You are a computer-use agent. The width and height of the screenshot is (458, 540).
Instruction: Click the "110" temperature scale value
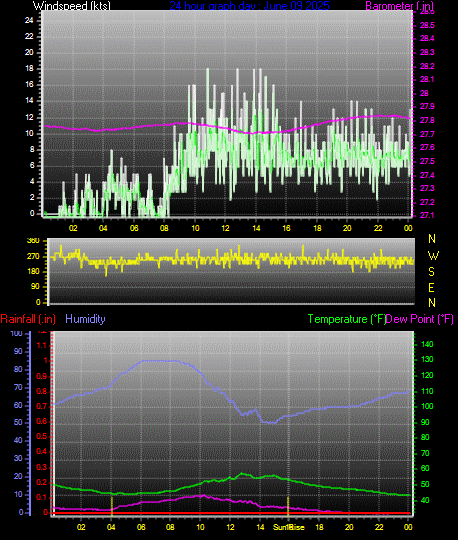(427, 391)
